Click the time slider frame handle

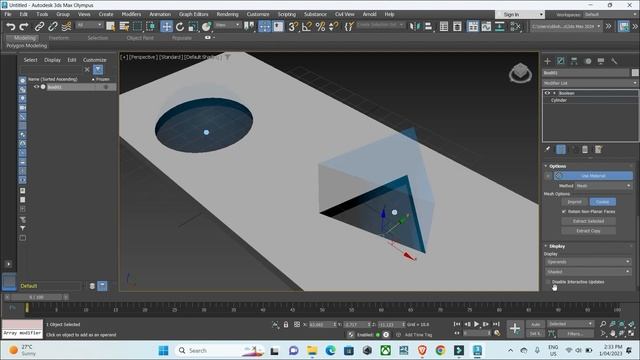(x=37, y=297)
